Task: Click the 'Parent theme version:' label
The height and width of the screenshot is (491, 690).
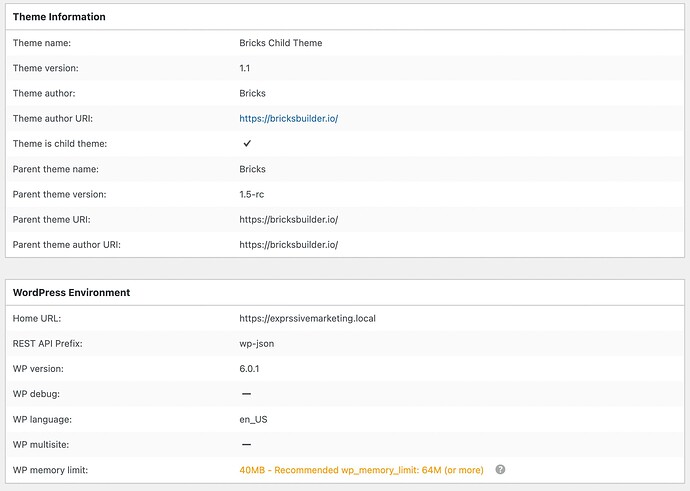Action: (x=59, y=194)
